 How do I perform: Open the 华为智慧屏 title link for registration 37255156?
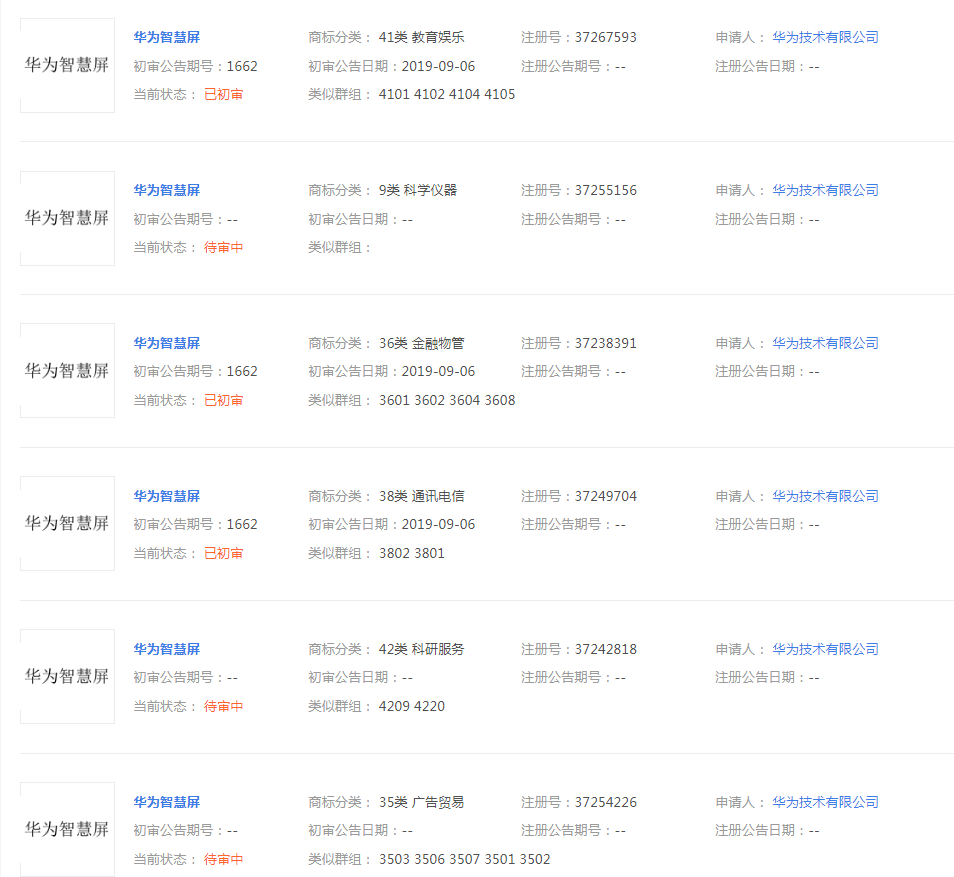(x=167, y=190)
